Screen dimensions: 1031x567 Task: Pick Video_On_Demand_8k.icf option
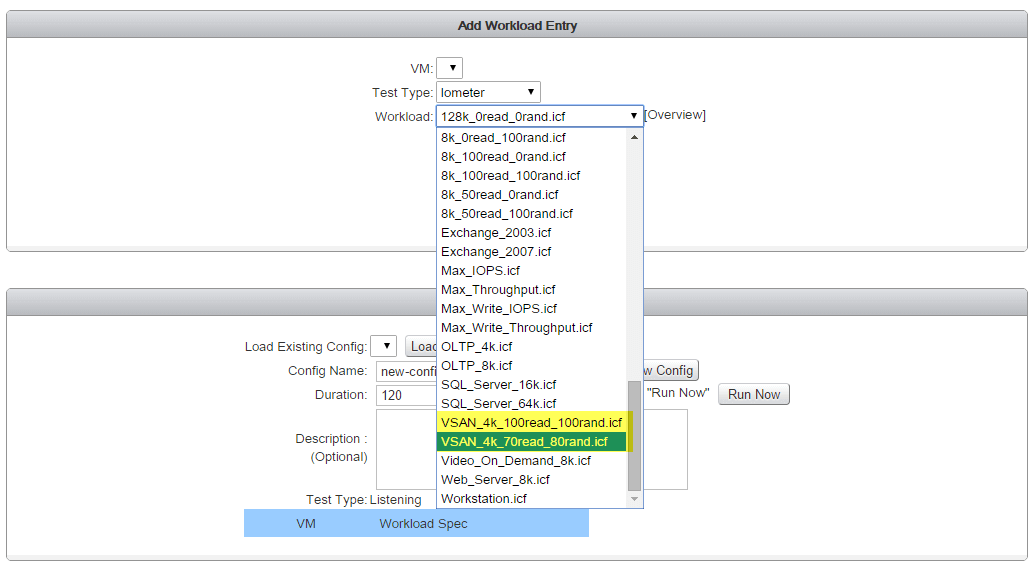tap(533, 461)
